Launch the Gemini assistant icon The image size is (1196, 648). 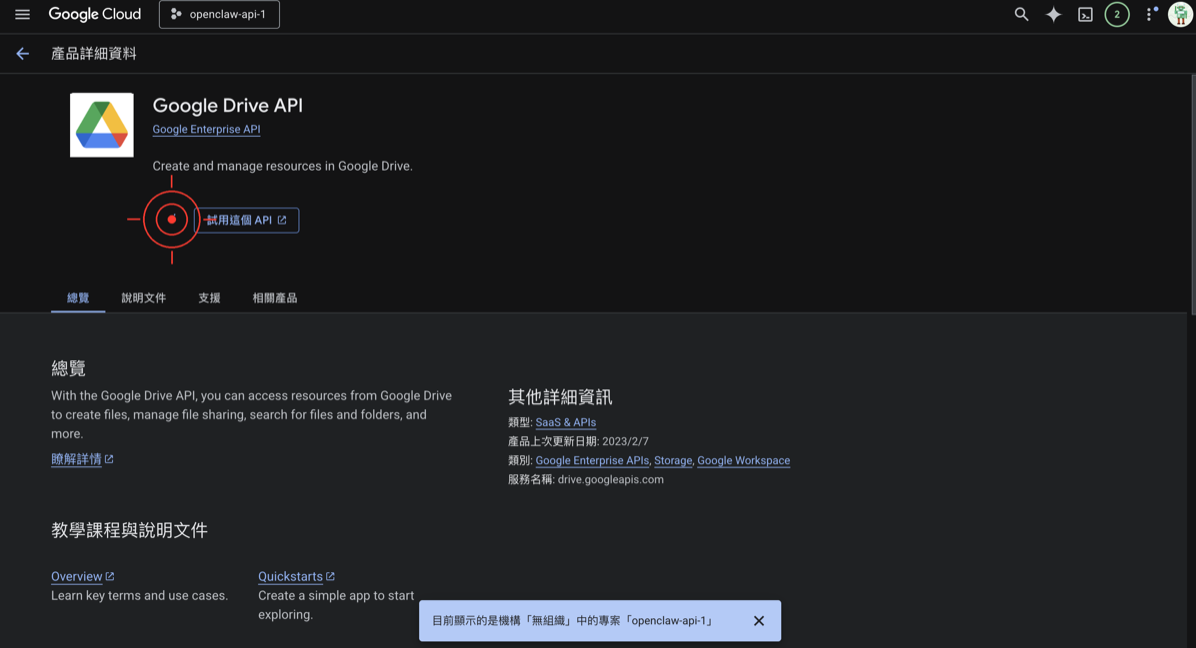[x=1053, y=14]
